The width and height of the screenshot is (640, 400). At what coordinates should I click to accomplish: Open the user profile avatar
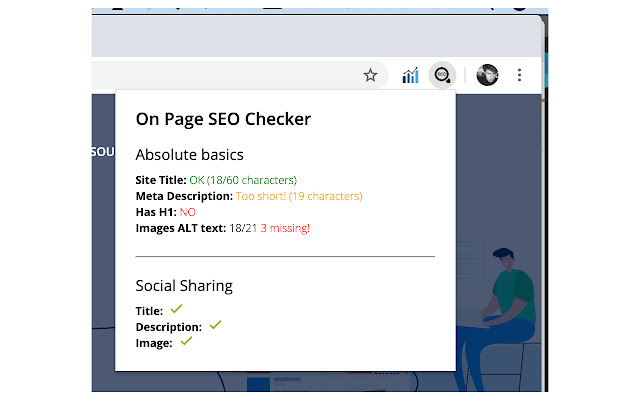click(487, 75)
